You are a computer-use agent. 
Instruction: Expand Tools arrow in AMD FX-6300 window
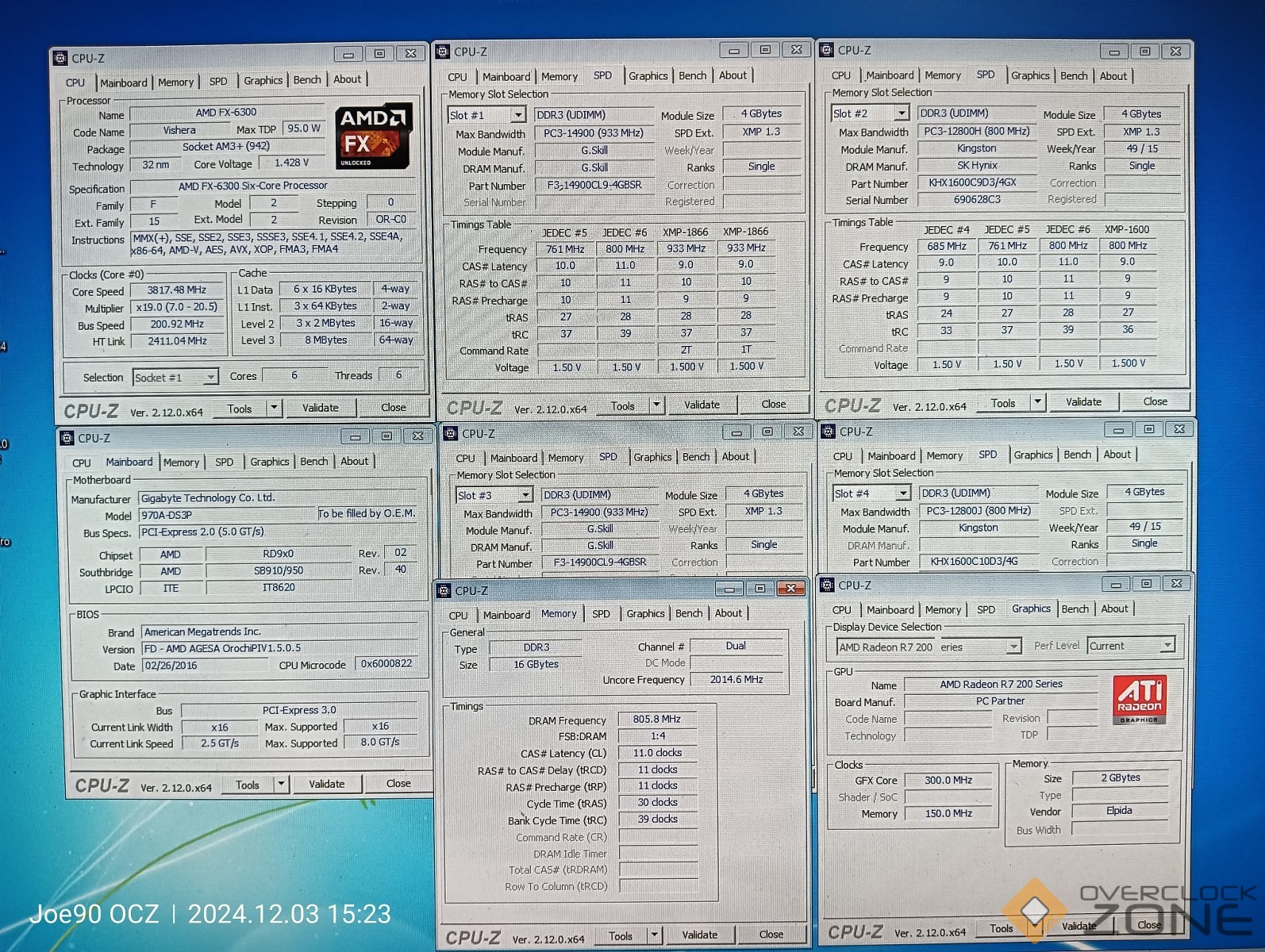274,408
